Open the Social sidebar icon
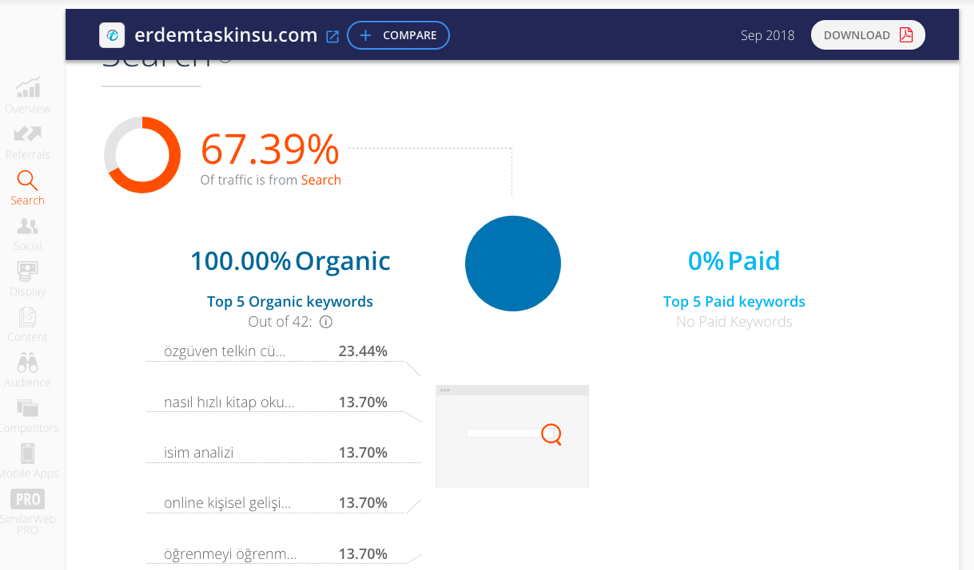Viewport: 974px width, 570px height. [28, 227]
